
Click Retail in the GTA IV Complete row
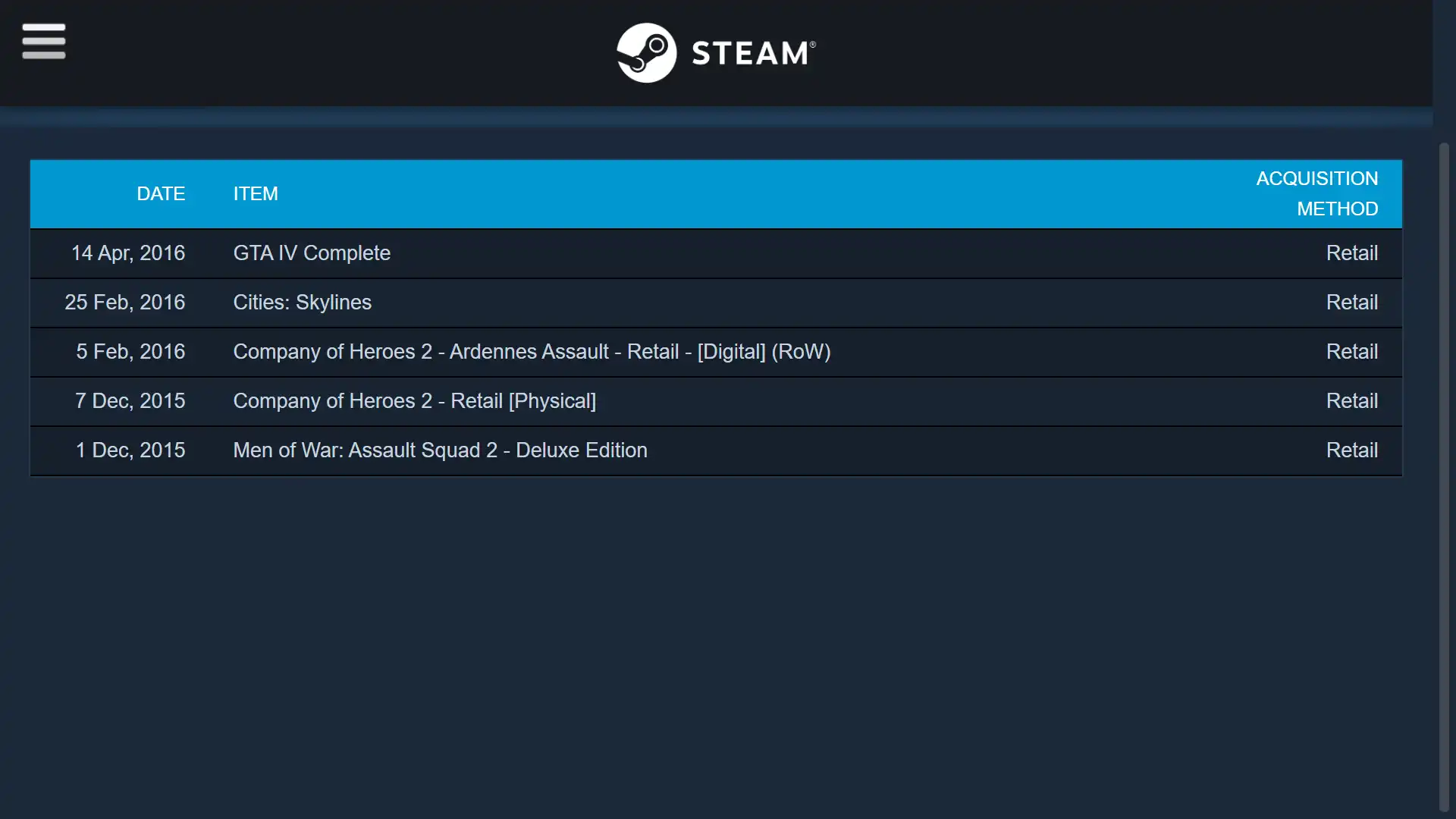click(1352, 253)
